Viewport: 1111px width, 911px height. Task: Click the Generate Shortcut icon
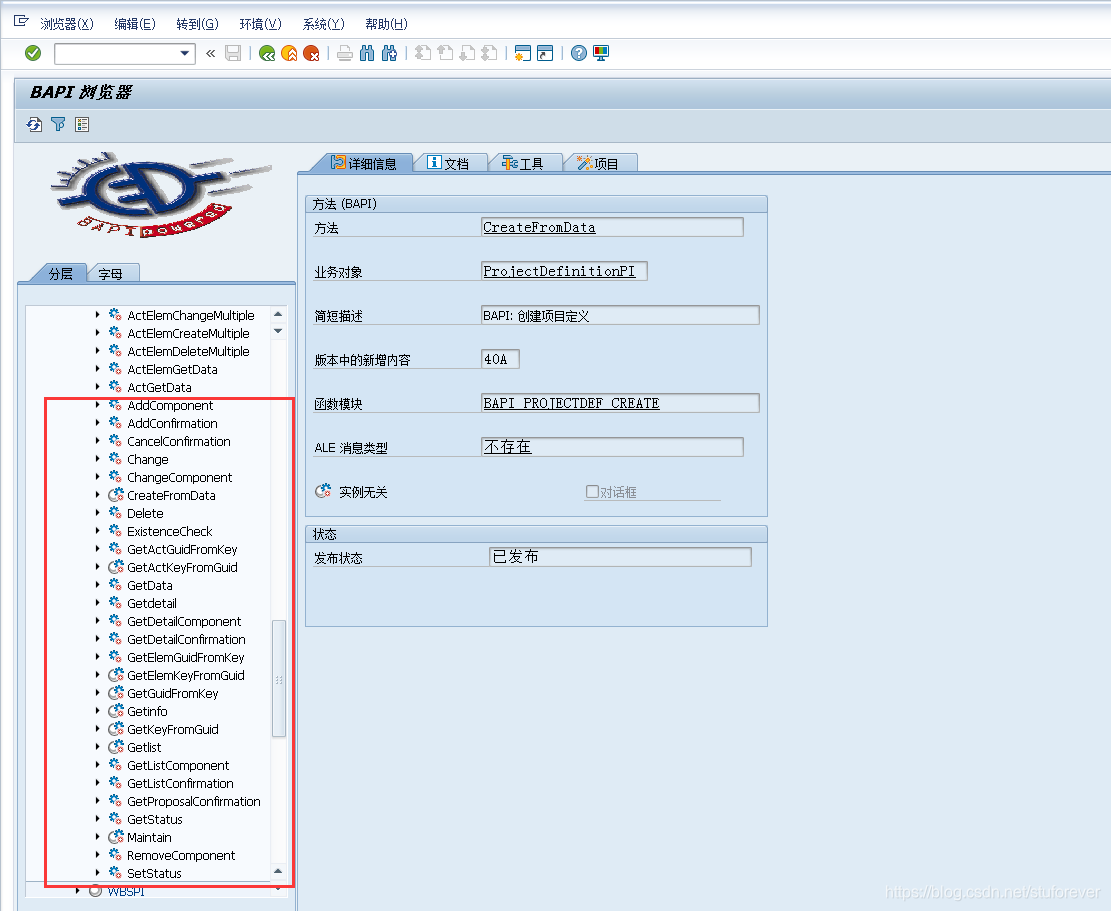545,53
